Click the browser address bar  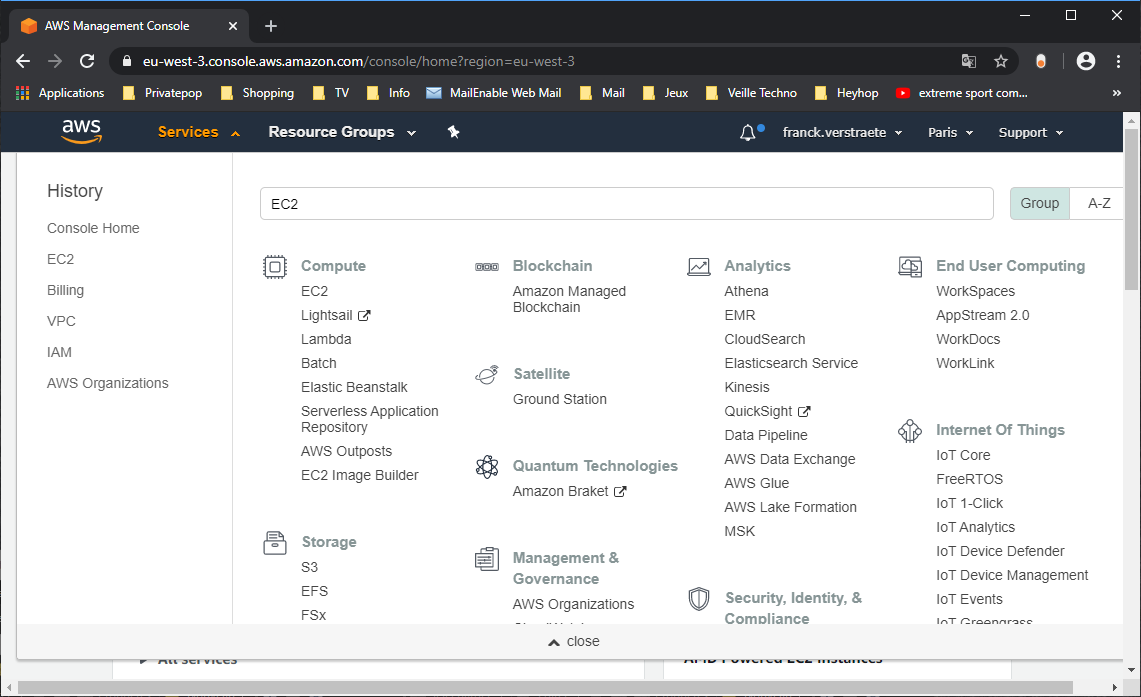click(538, 61)
